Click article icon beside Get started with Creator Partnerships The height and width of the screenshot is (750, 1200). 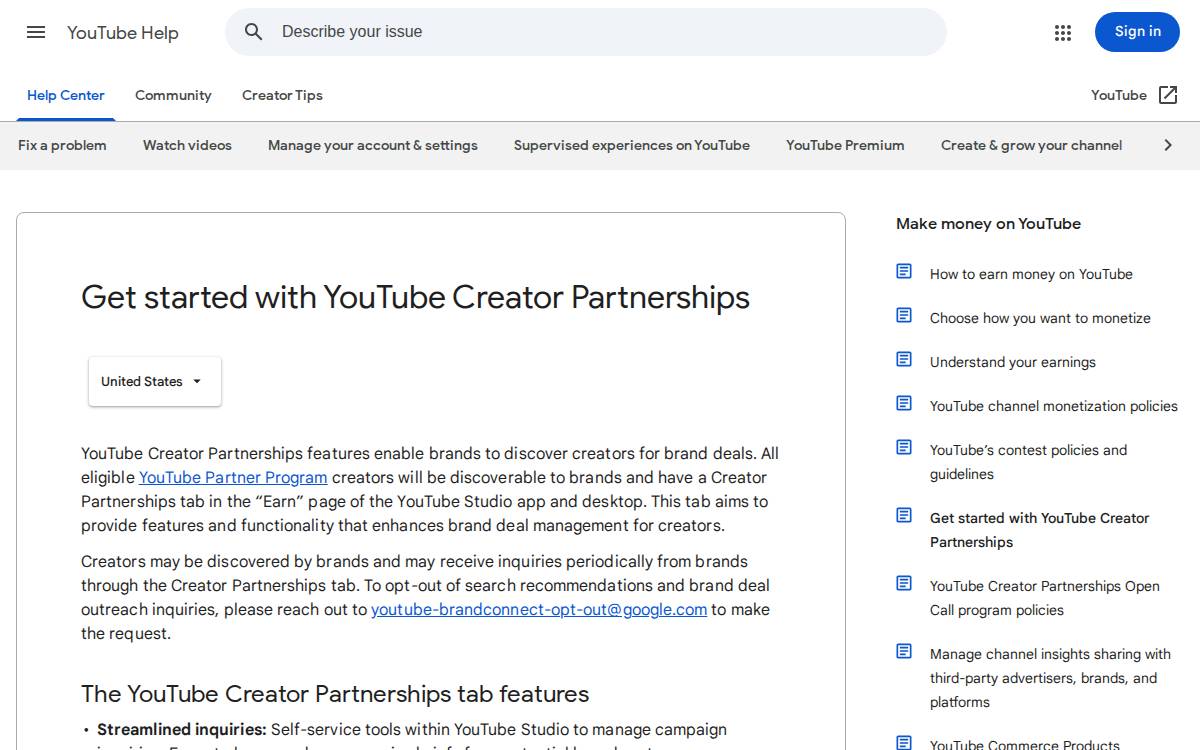pos(904,515)
